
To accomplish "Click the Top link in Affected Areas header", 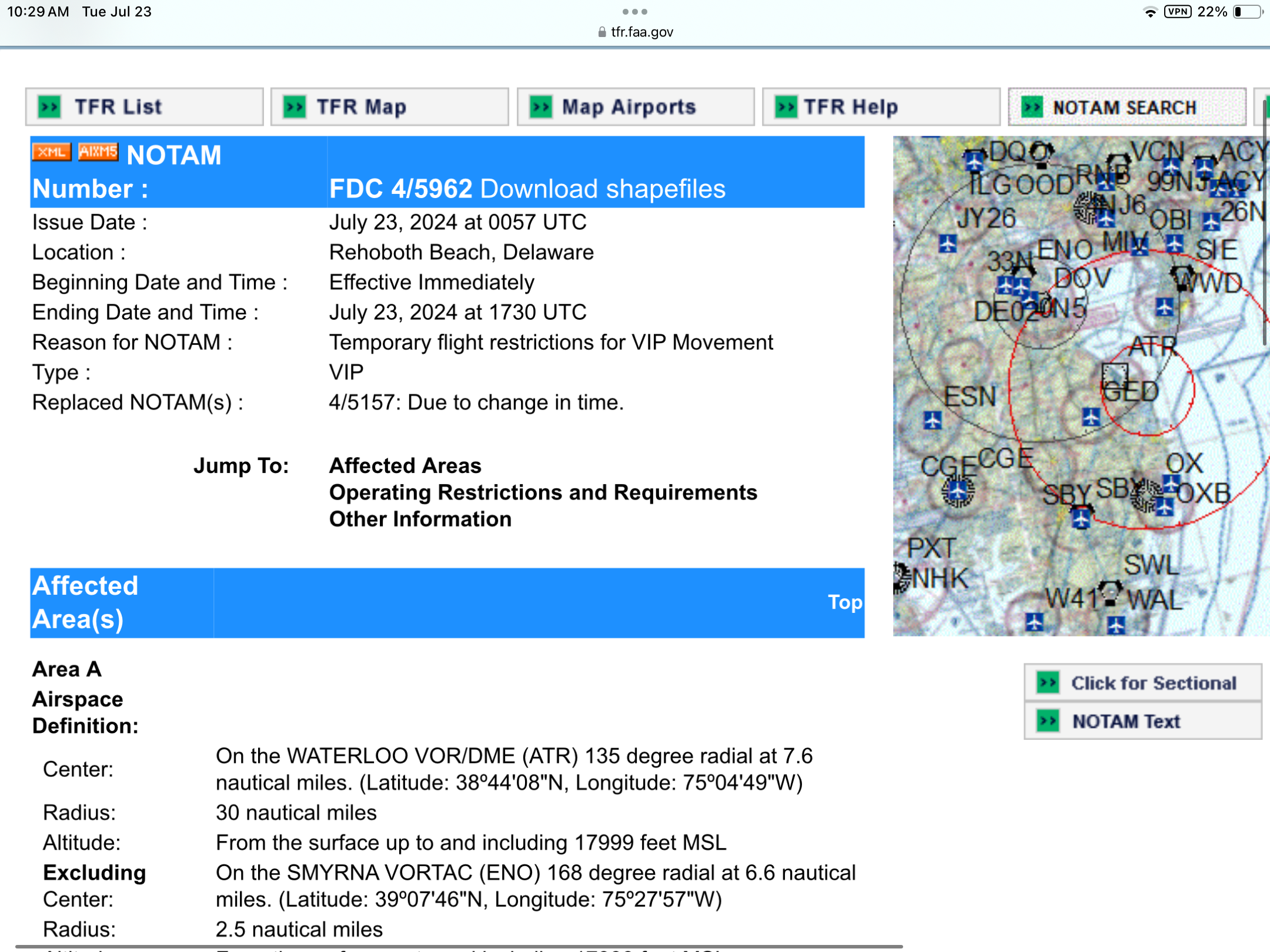I will coord(845,602).
